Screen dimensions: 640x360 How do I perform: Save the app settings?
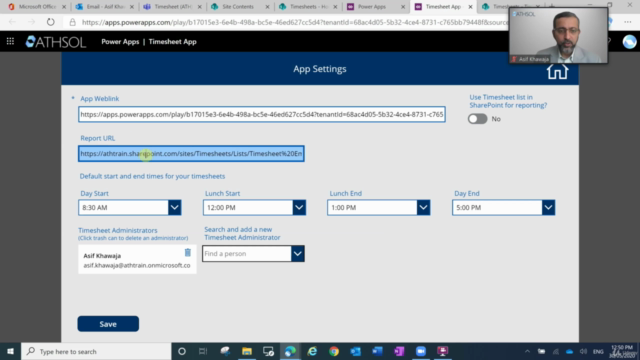[x=108, y=324]
